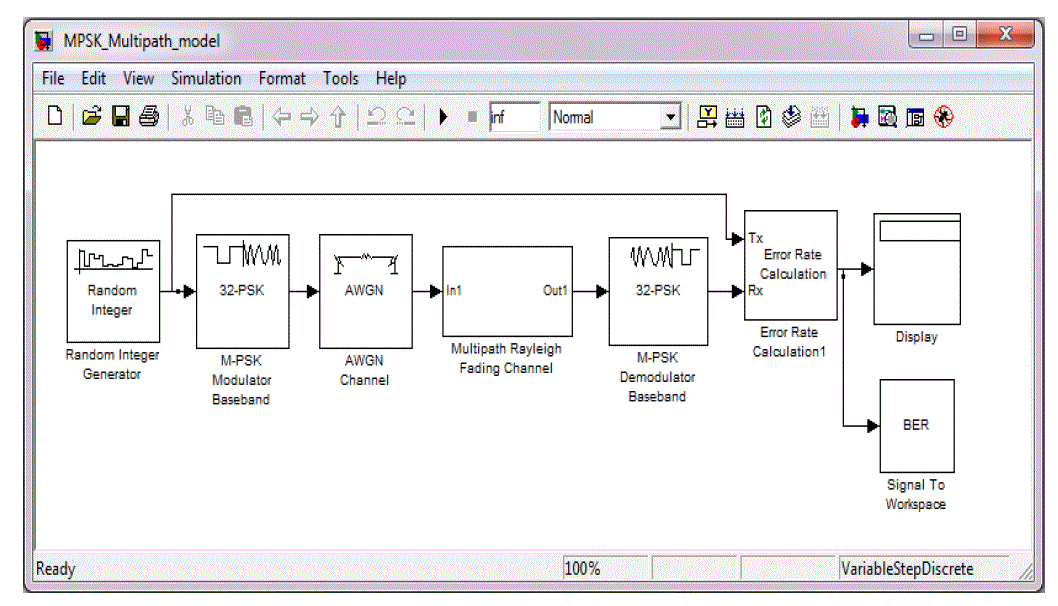Start simulation with the play button
The width and height of the screenshot is (1058, 606).
click(443, 118)
